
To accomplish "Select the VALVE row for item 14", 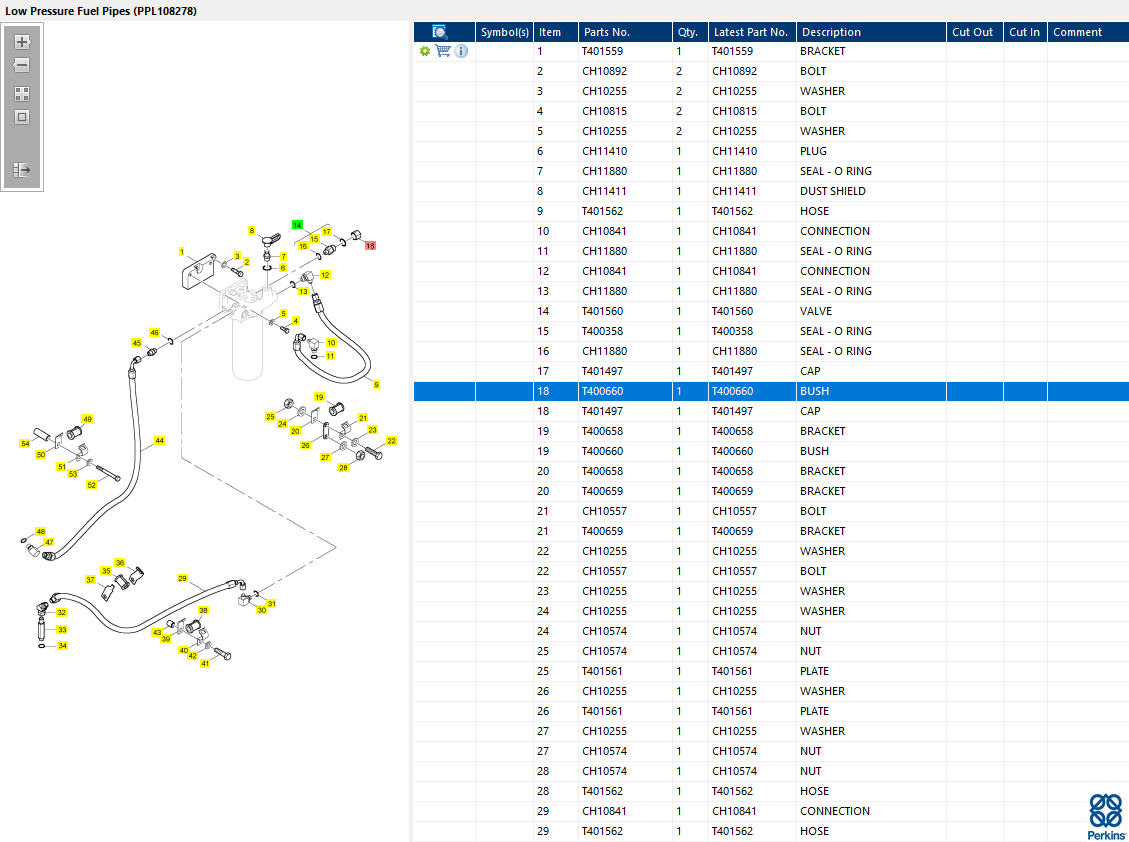I will pos(771,311).
